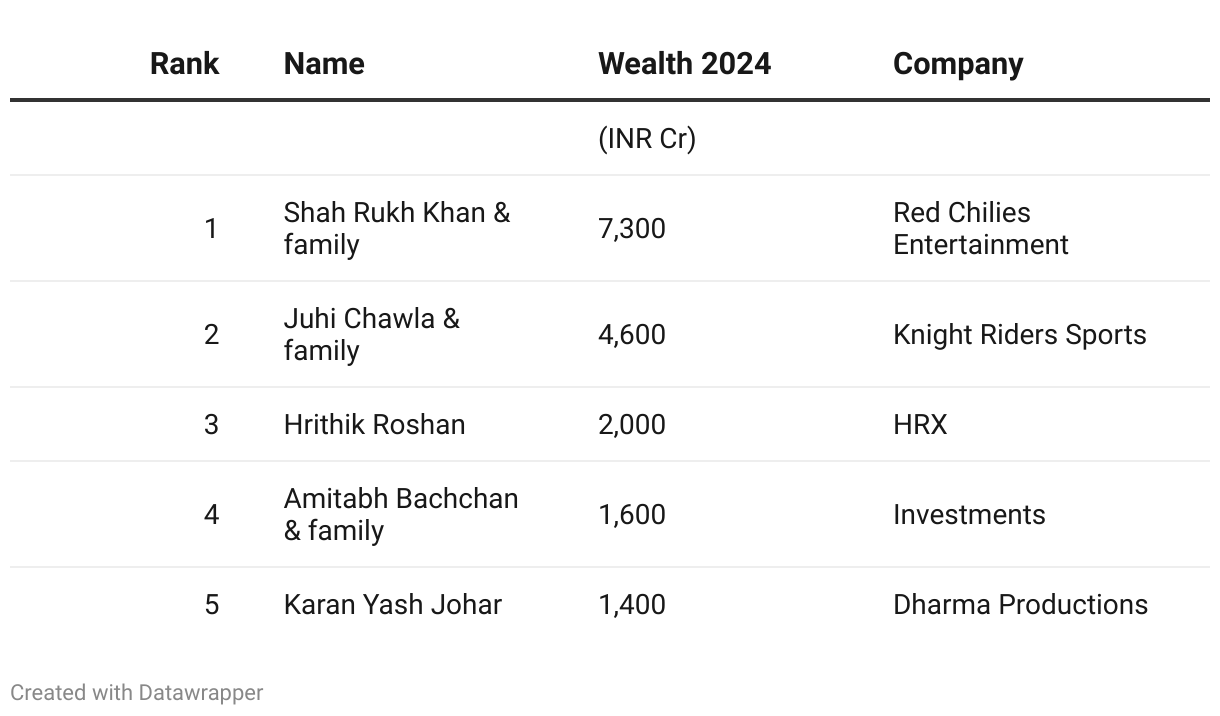The width and height of the screenshot is (1220, 716).
Task: Click the Wealth 2024 column header
Action: (x=684, y=64)
